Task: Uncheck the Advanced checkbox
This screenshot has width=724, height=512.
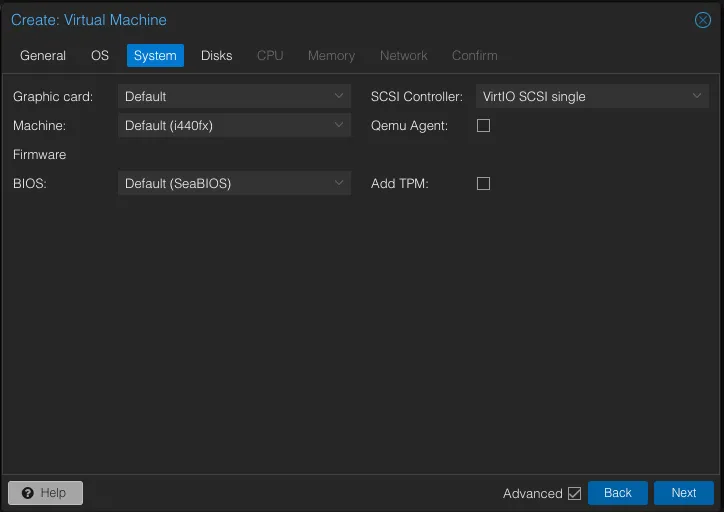Action: (574, 493)
